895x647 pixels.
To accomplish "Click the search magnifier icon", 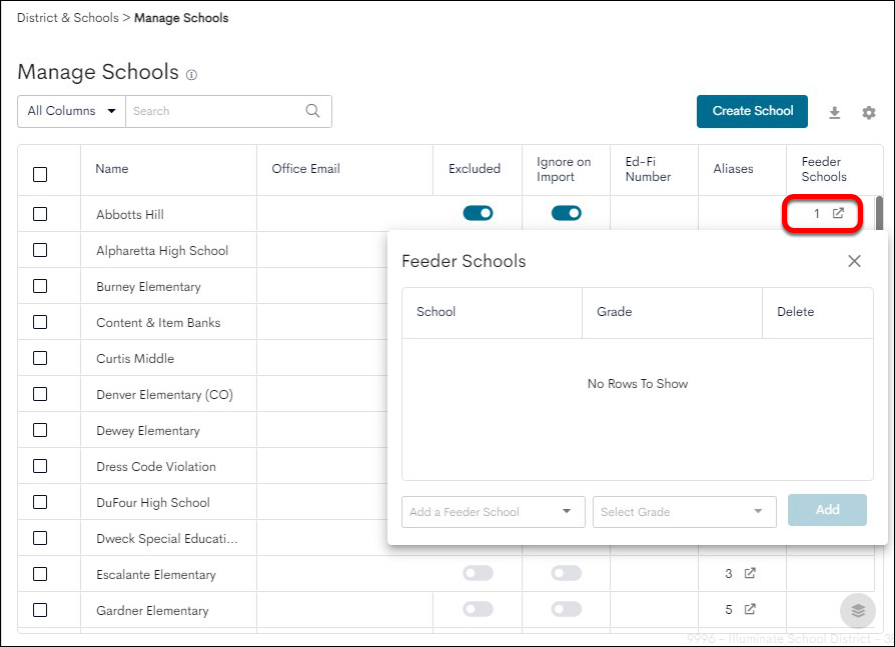I will point(313,111).
